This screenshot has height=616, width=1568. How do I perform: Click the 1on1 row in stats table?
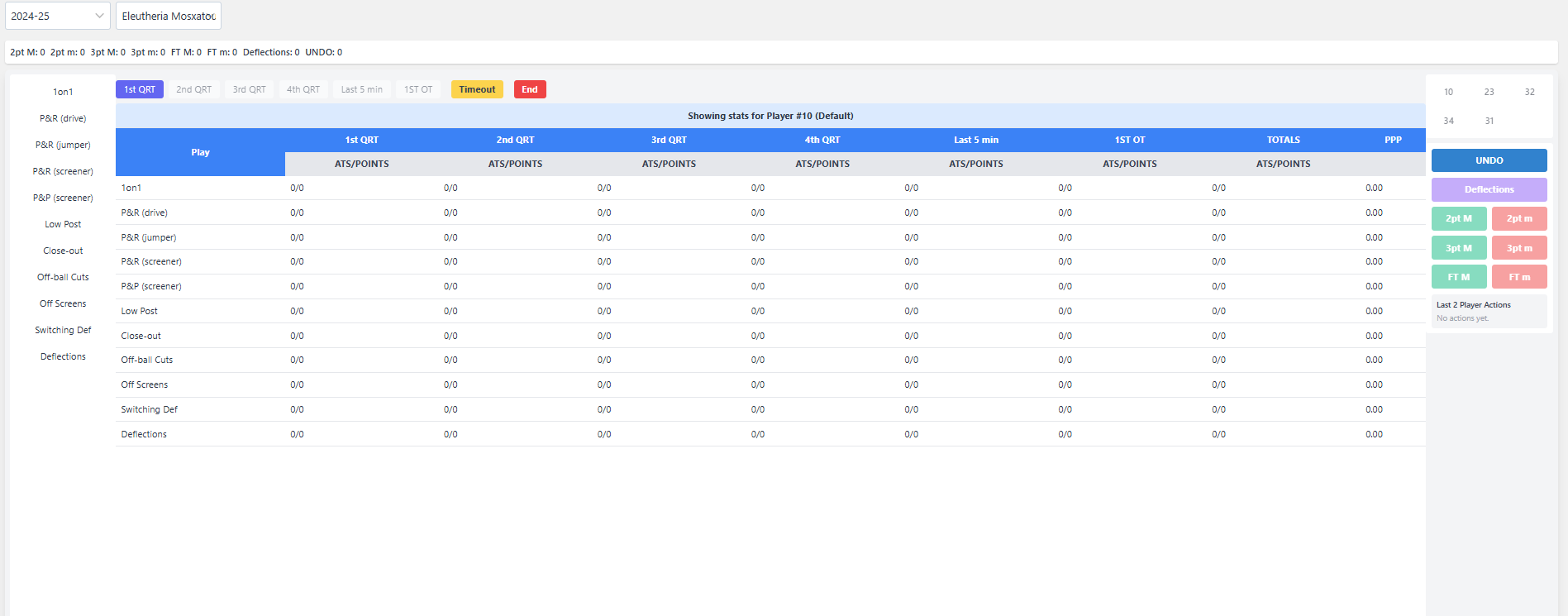pos(770,188)
